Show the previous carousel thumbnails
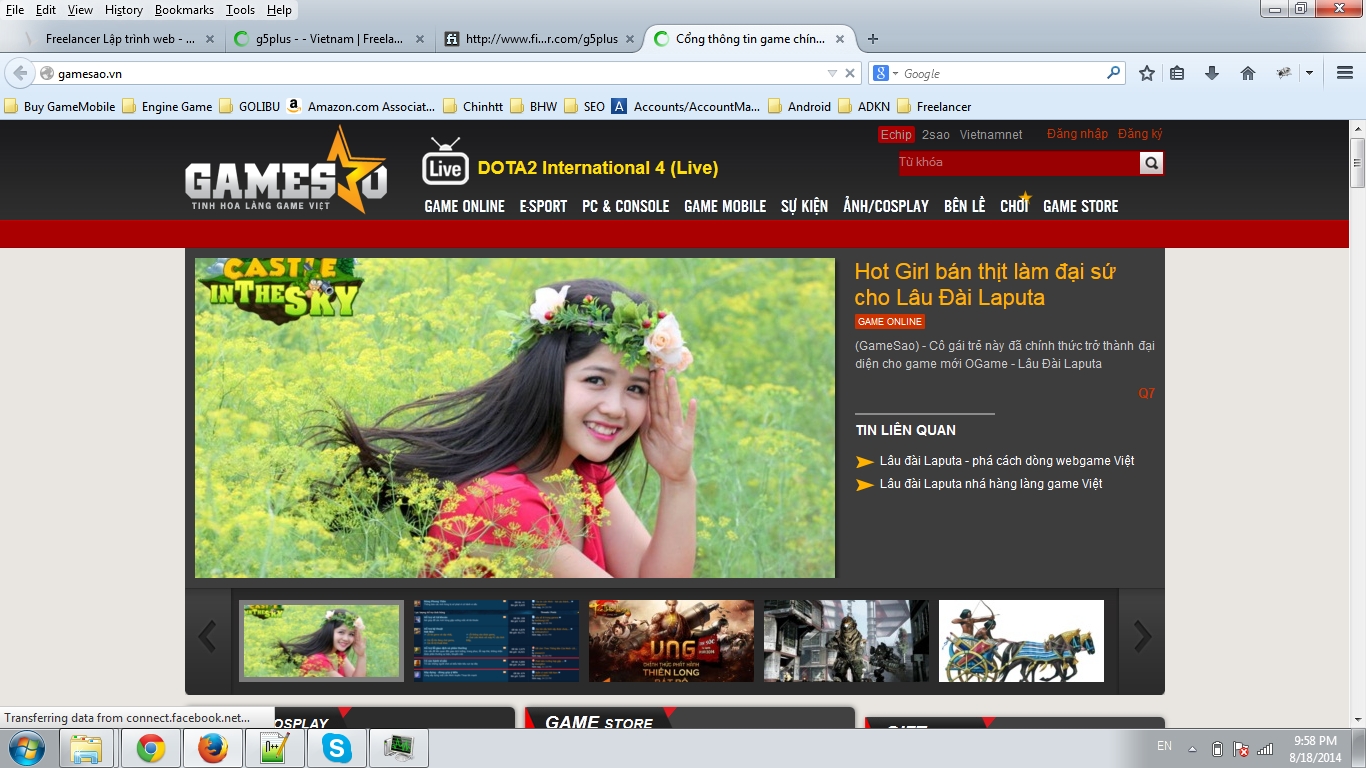The height and width of the screenshot is (768, 1366). (208, 636)
